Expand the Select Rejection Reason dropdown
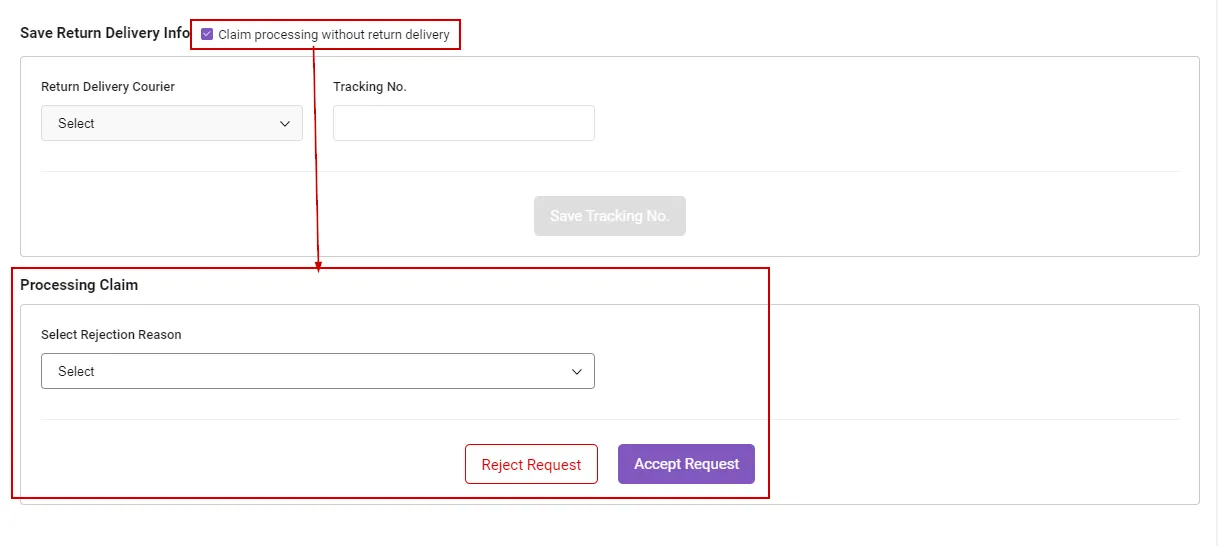The width and height of the screenshot is (1218, 546). pos(317,371)
